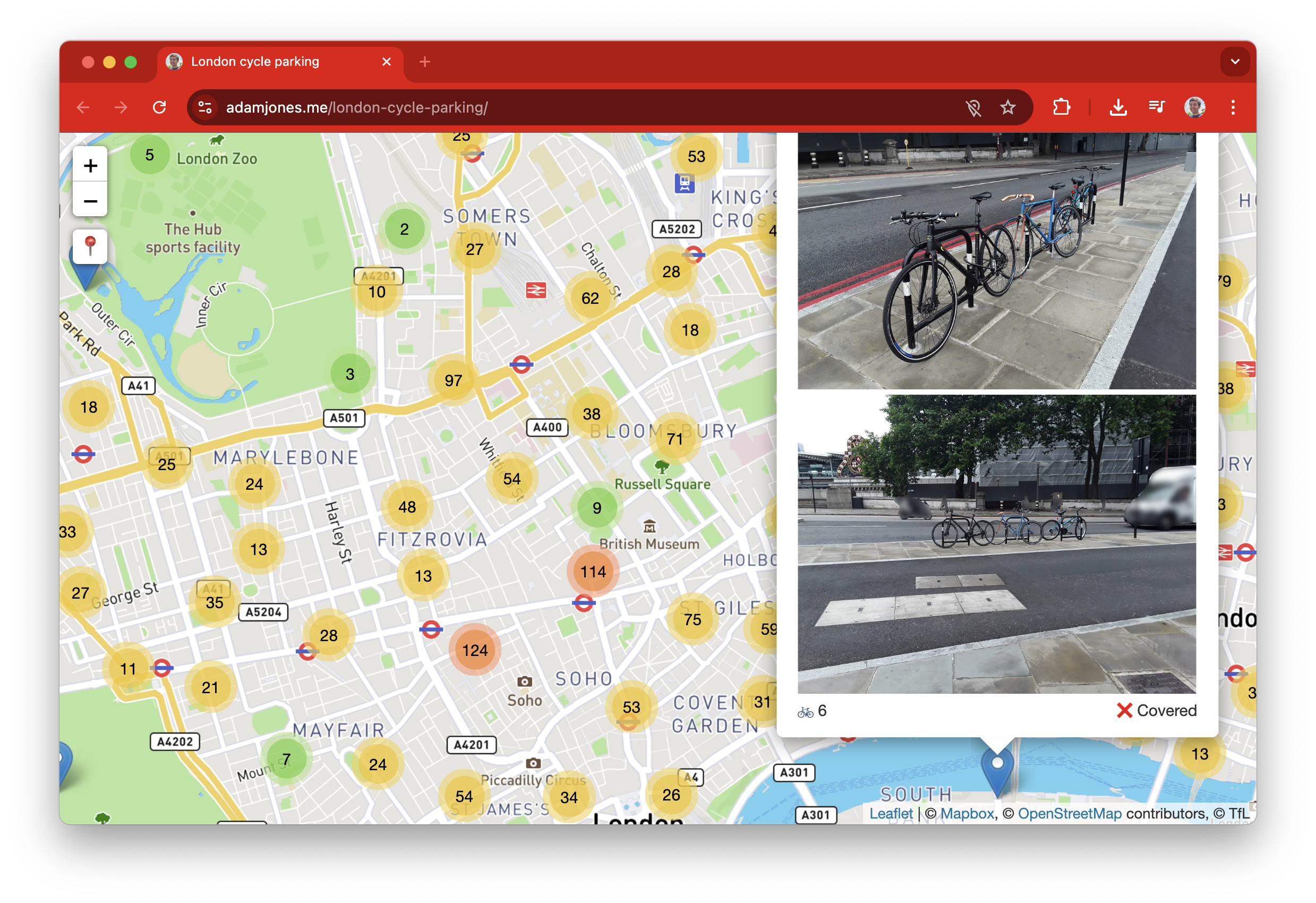1316x903 pixels.
Task: Bookmark this page with star icon
Action: tap(1007, 107)
